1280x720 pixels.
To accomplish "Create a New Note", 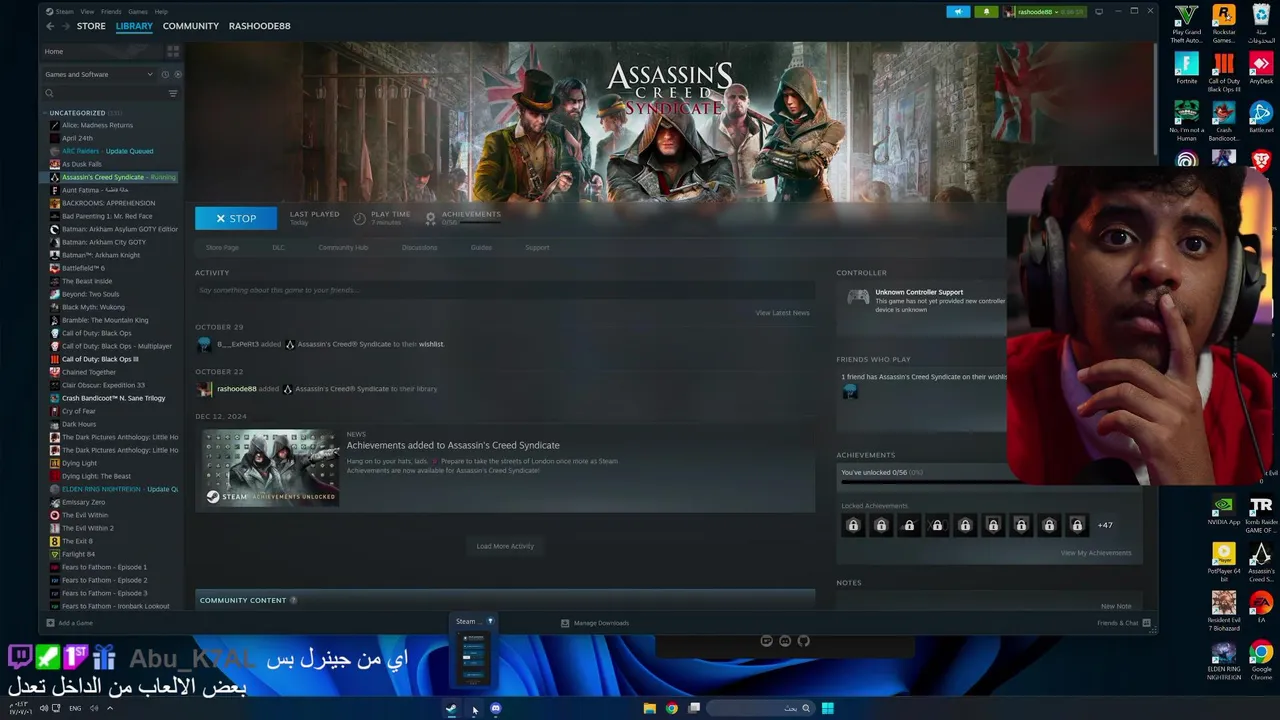I will 1116,606.
